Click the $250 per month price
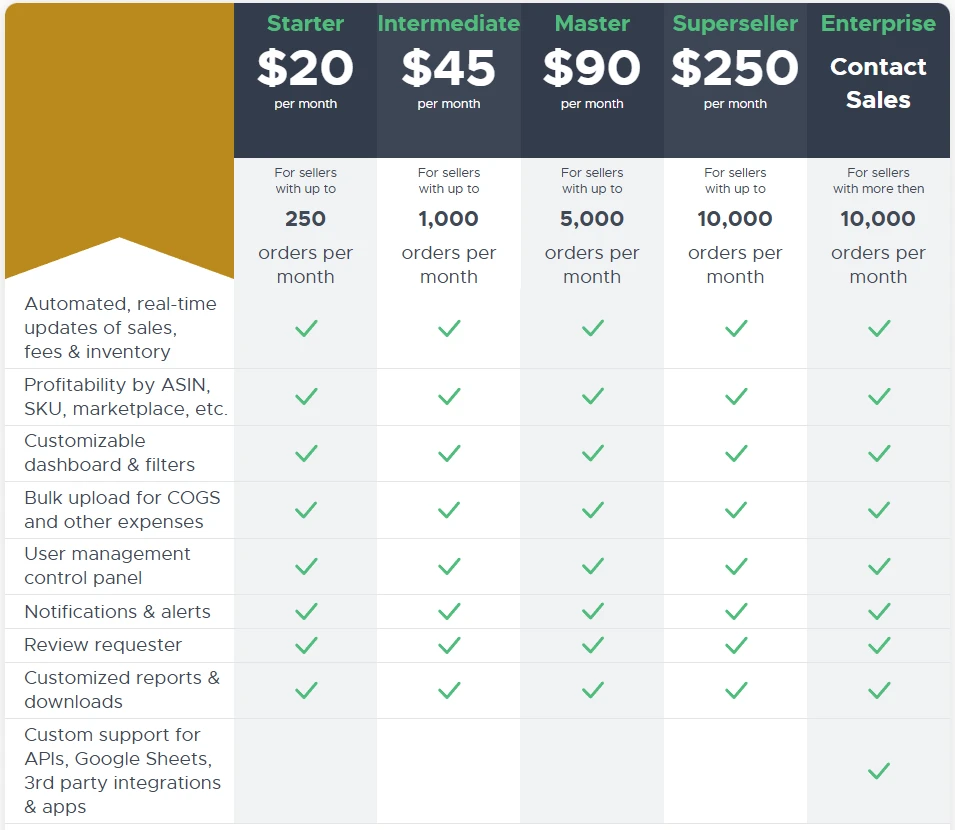 coord(735,78)
